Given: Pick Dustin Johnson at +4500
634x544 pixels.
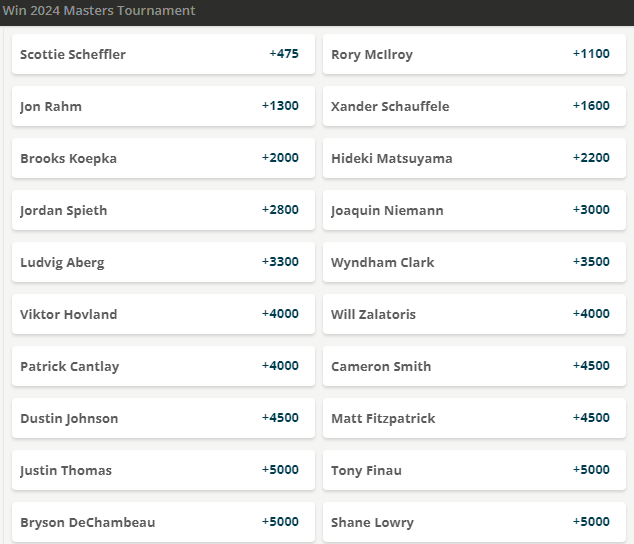Looking at the screenshot, I should (x=163, y=418).
